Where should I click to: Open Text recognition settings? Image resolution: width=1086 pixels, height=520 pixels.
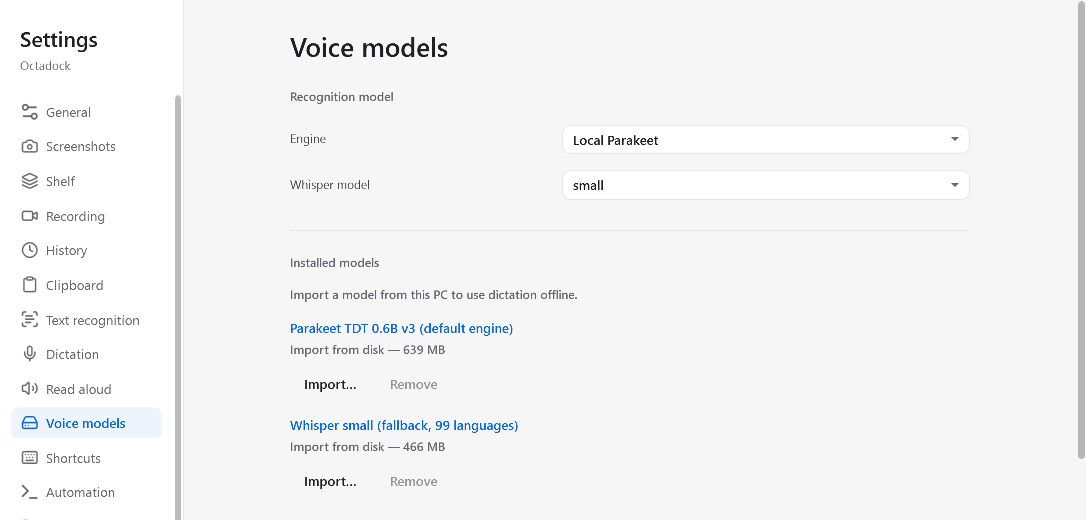point(87,320)
